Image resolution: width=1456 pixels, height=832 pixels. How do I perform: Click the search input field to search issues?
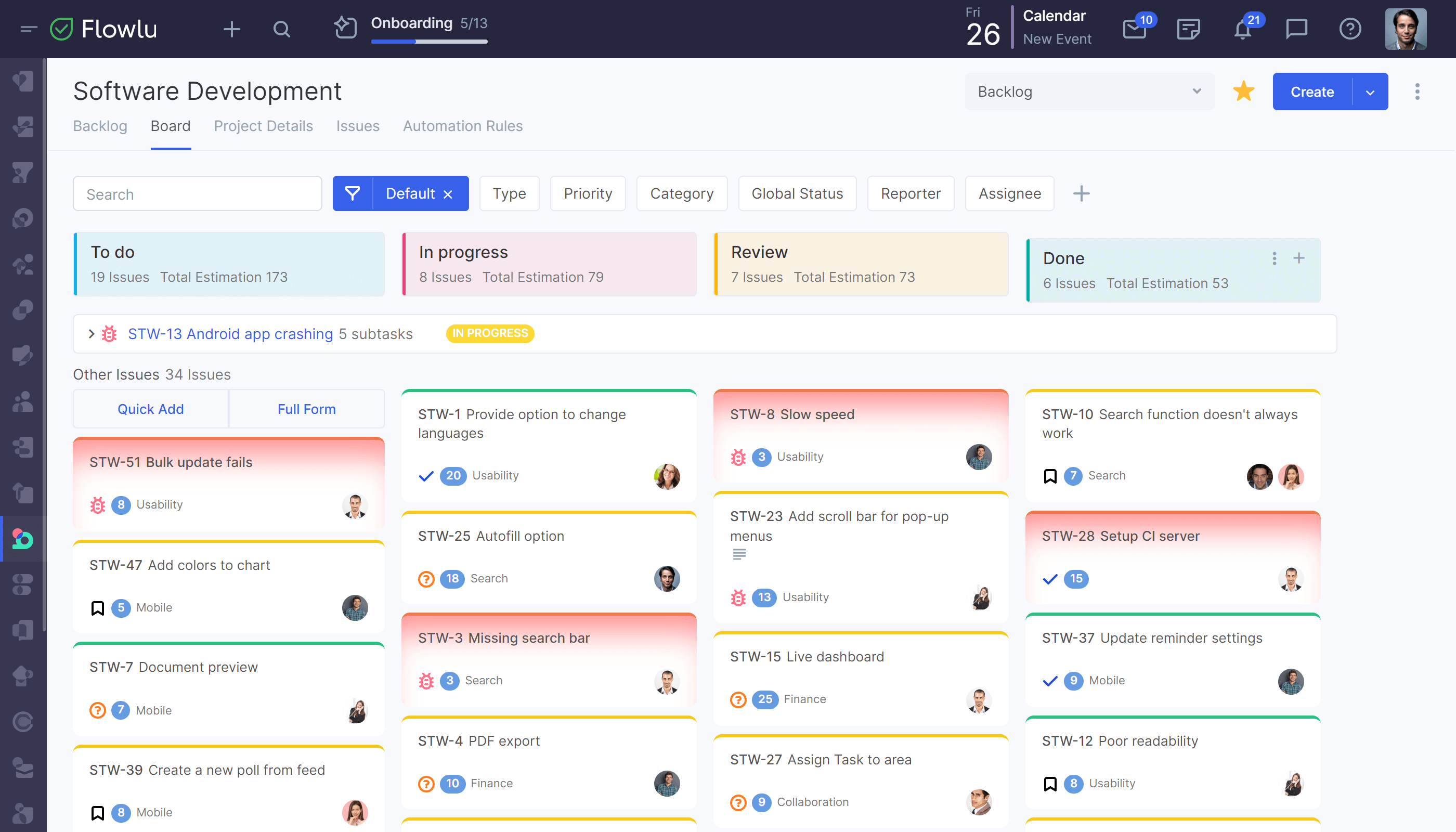[196, 193]
